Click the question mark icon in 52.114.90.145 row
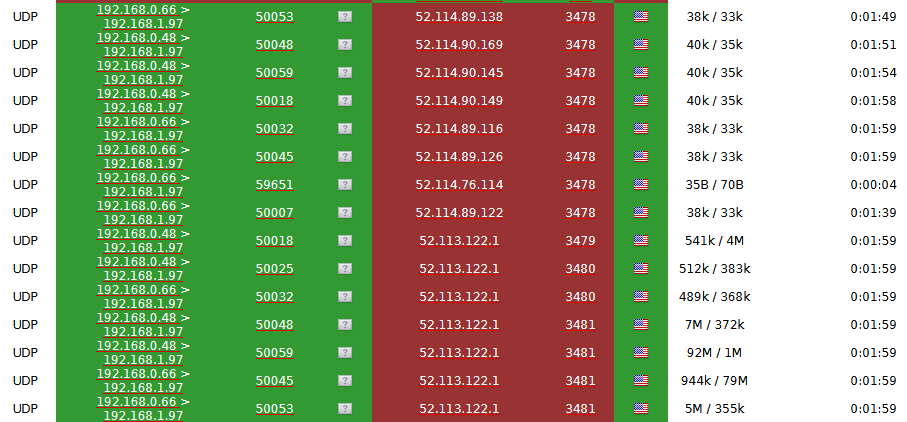 345,72
